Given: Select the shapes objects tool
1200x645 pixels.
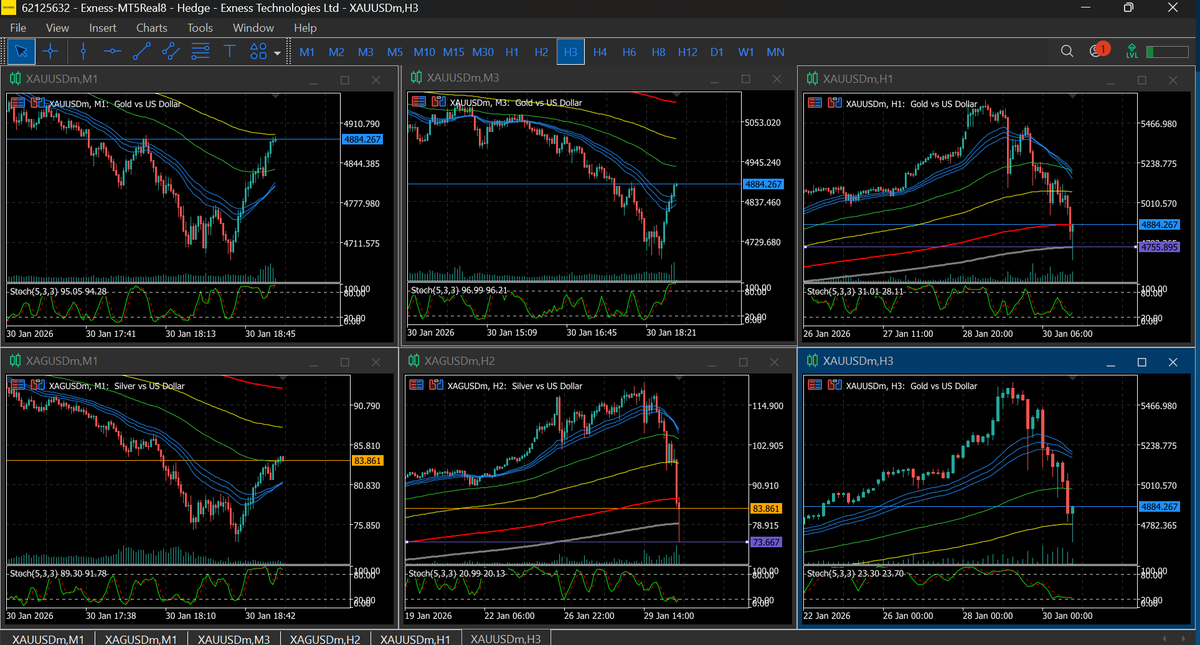Looking at the screenshot, I should click(x=258, y=51).
